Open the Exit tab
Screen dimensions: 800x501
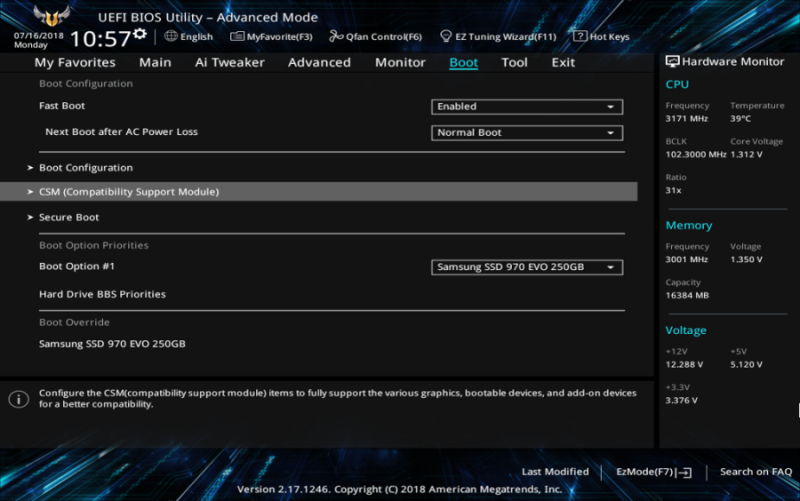563,62
